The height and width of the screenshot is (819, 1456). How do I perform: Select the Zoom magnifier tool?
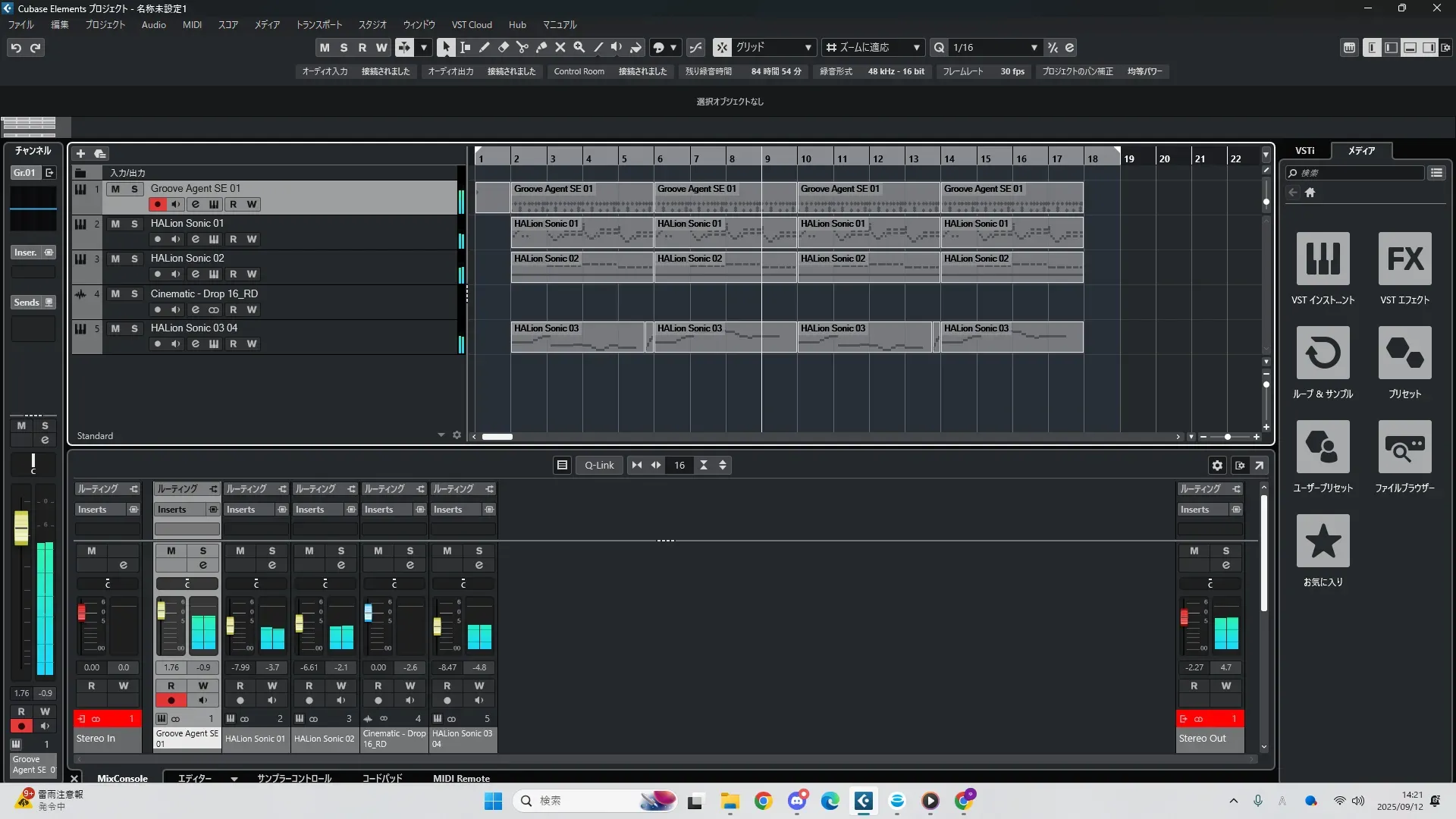coord(579,47)
